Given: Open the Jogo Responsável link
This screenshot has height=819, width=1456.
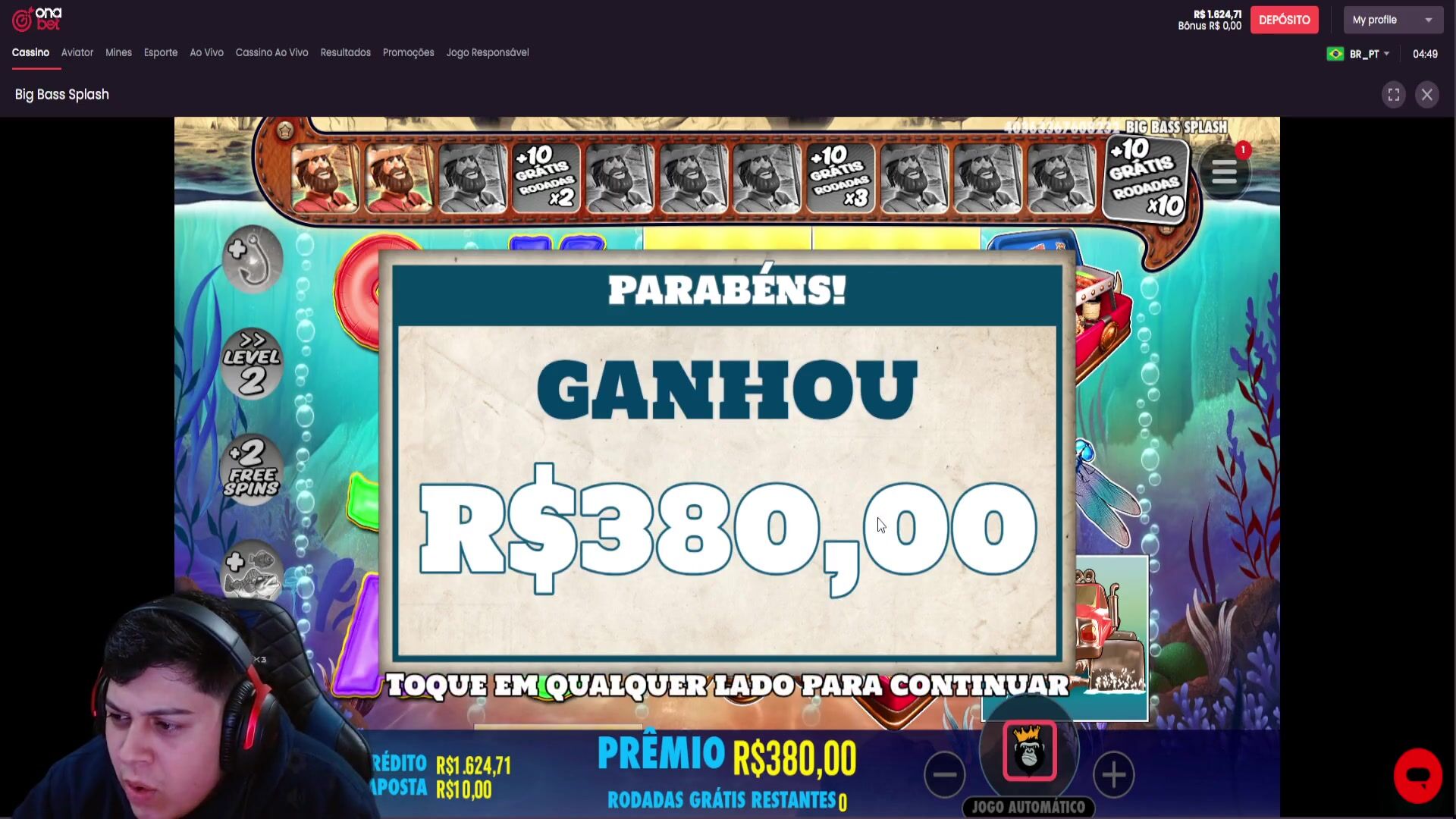Looking at the screenshot, I should tap(488, 52).
